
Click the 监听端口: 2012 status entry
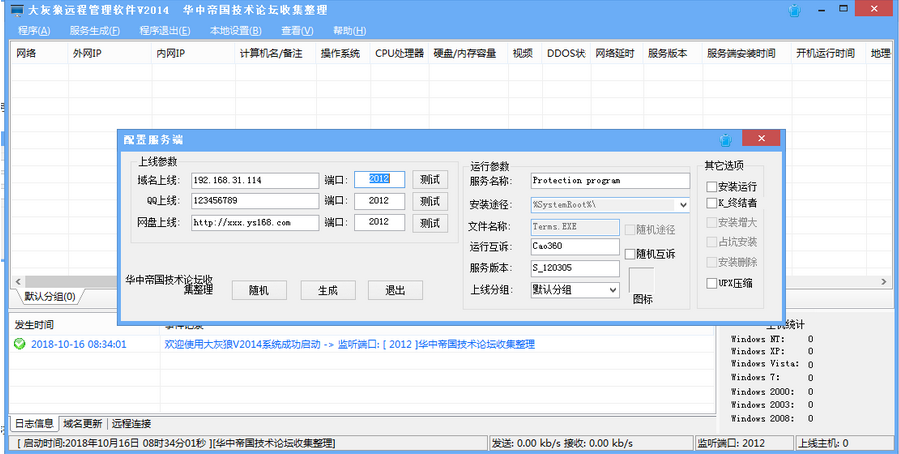click(745, 443)
